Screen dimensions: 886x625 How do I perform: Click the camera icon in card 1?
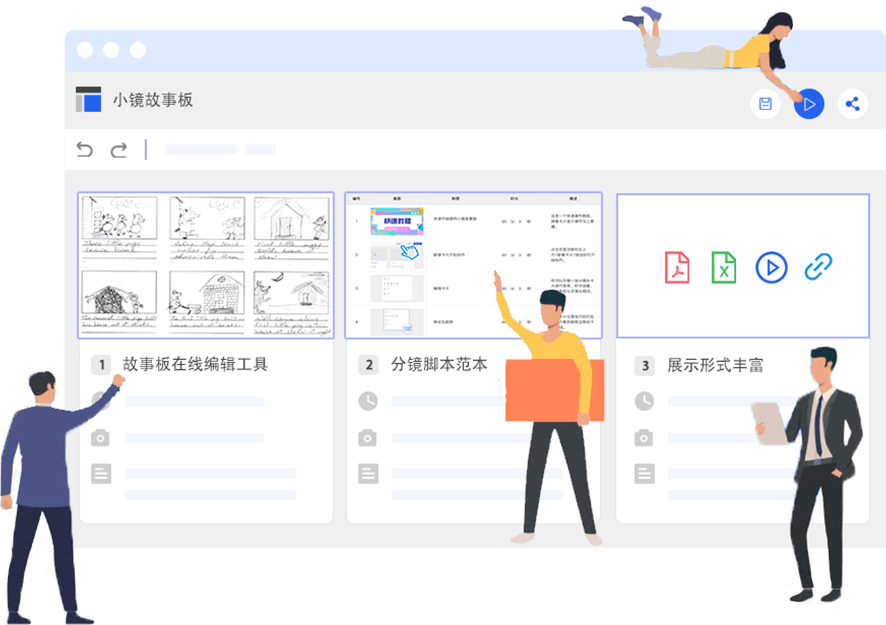click(100, 438)
